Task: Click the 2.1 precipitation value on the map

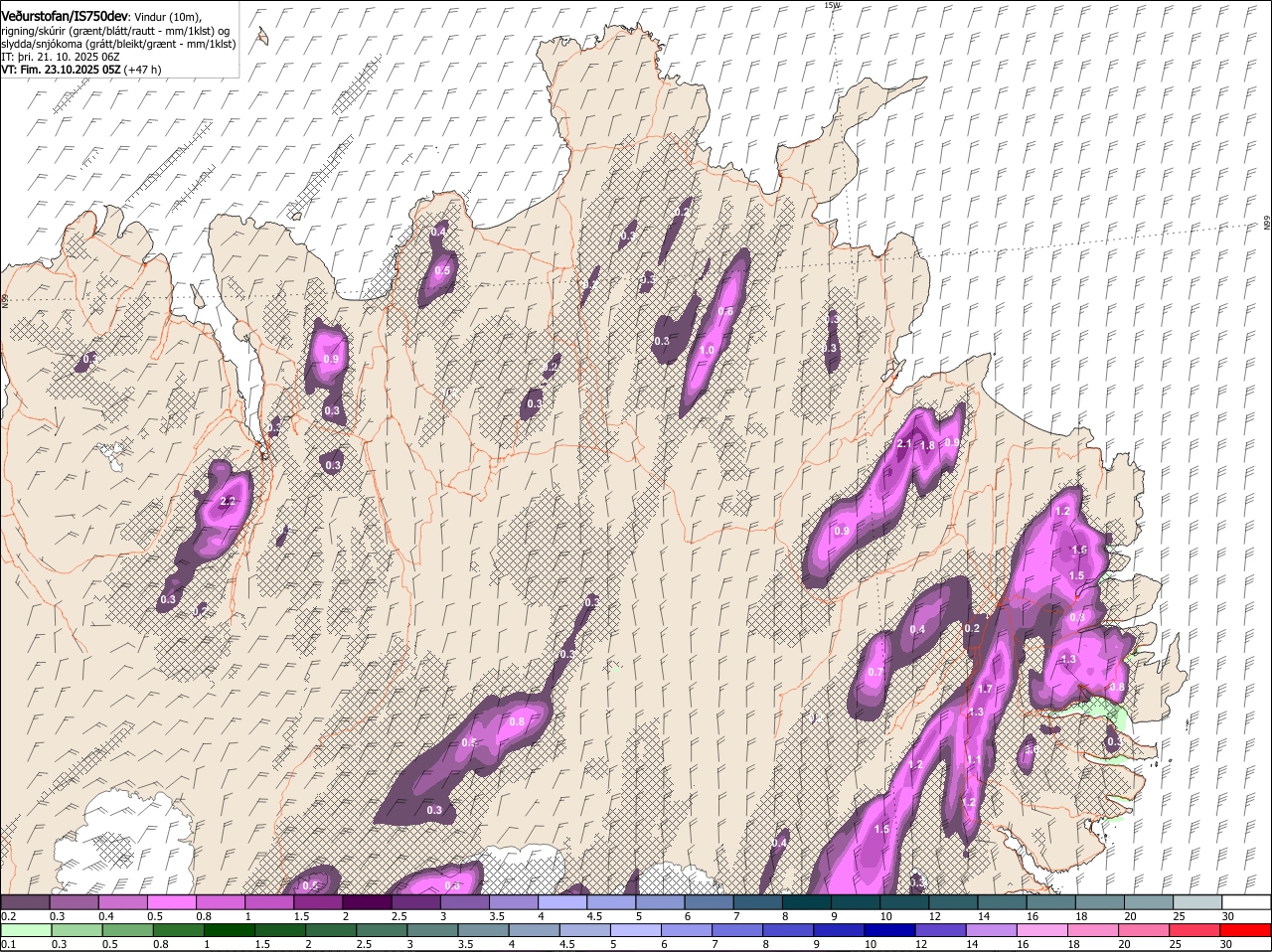Action: coord(904,443)
